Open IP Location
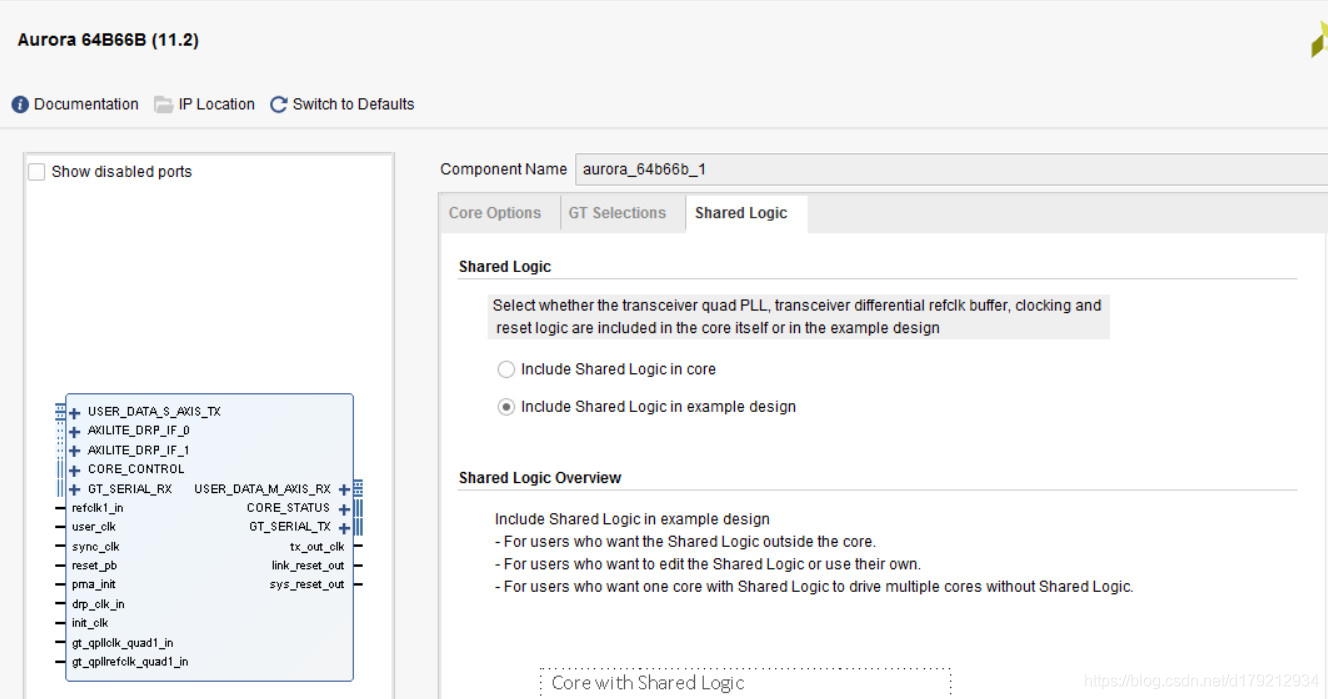This screenshot has height=699, width=1328. pos(216,104)
